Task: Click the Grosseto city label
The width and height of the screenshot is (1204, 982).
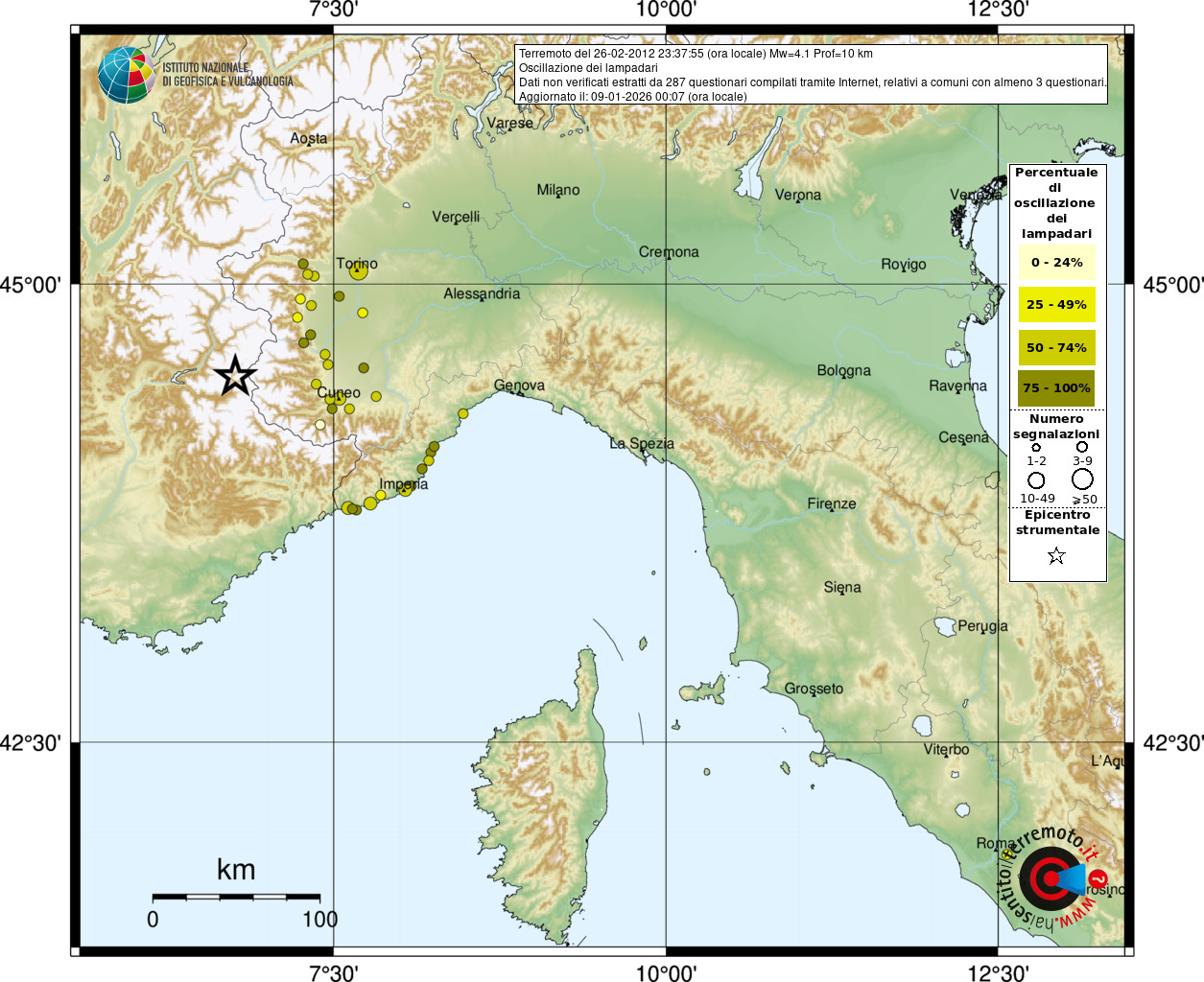Action: point(814,689)
